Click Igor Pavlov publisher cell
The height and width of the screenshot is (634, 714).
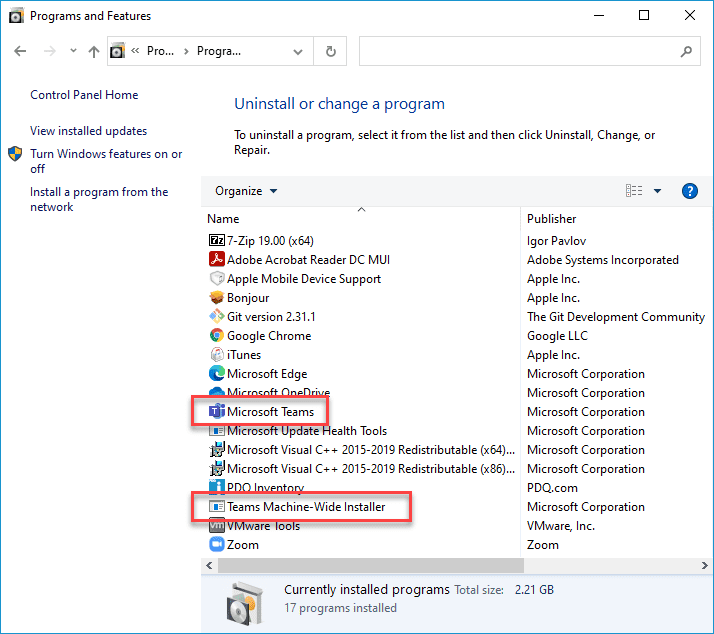click(x=556, y=240)
